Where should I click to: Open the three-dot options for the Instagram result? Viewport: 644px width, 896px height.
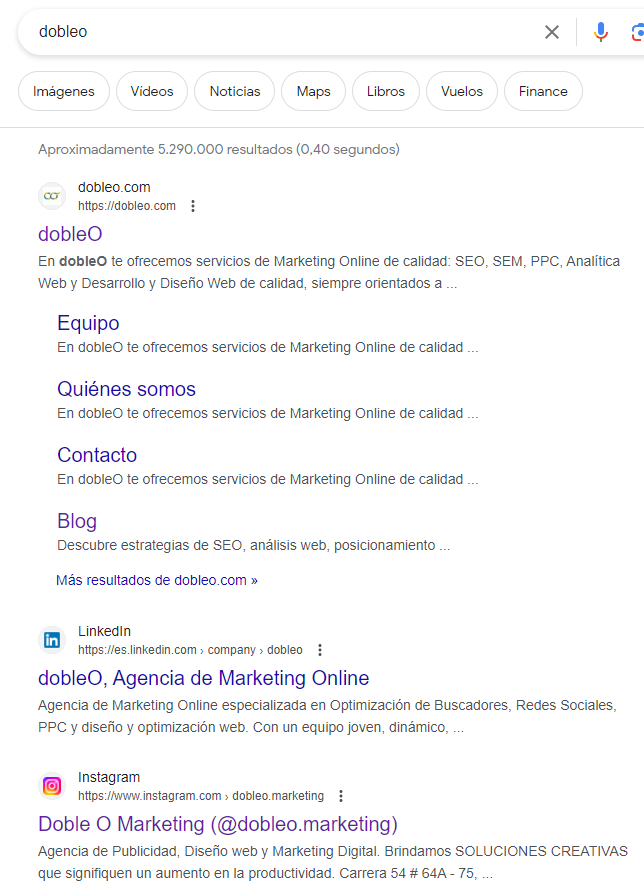(x=341, y=796)
